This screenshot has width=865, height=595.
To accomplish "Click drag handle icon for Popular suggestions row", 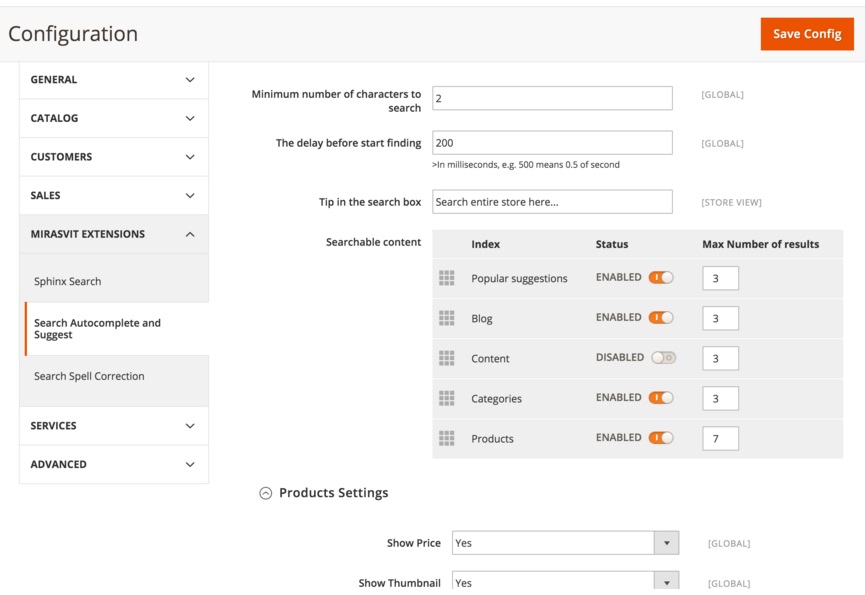I will tap(447, 278).
